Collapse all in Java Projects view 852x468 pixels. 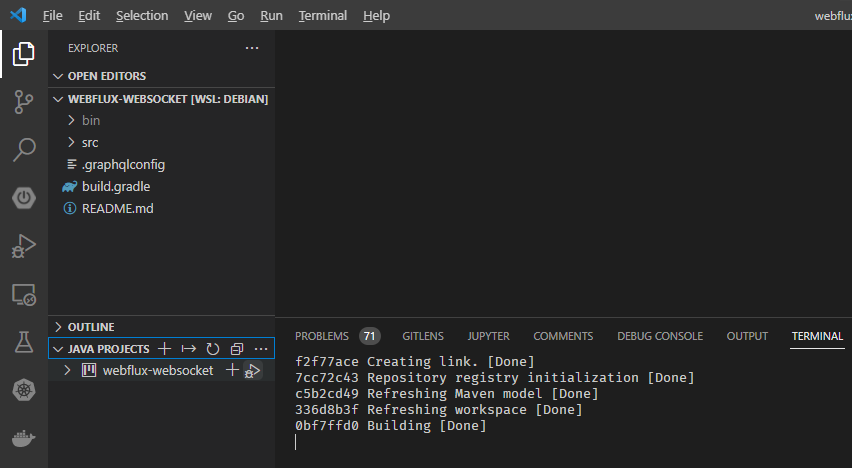pyautogui.click(x=236, y=348)
